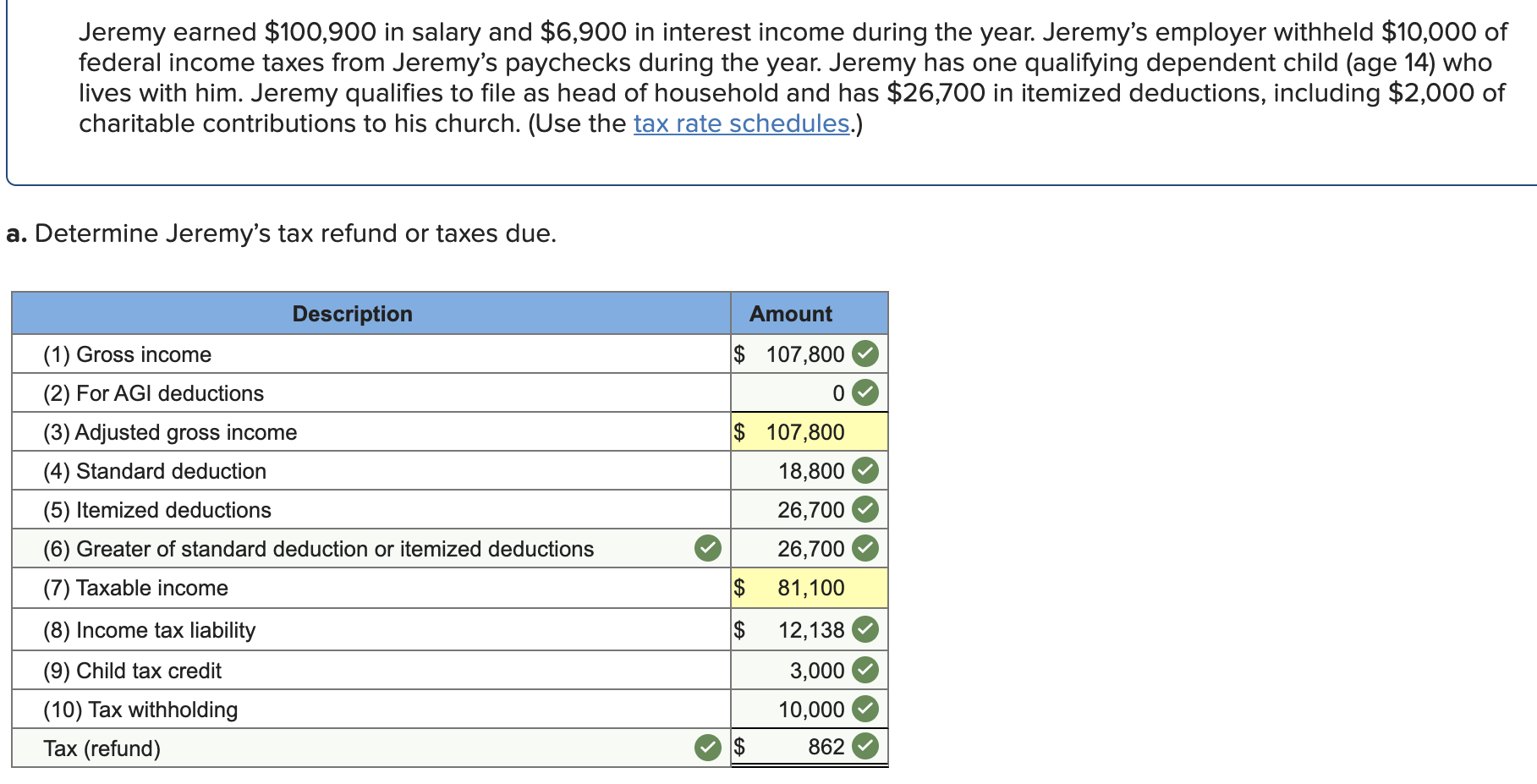
Task: Click the green checkmark beside Tax withholding 10,000
Action: click(x=865, y=709)
